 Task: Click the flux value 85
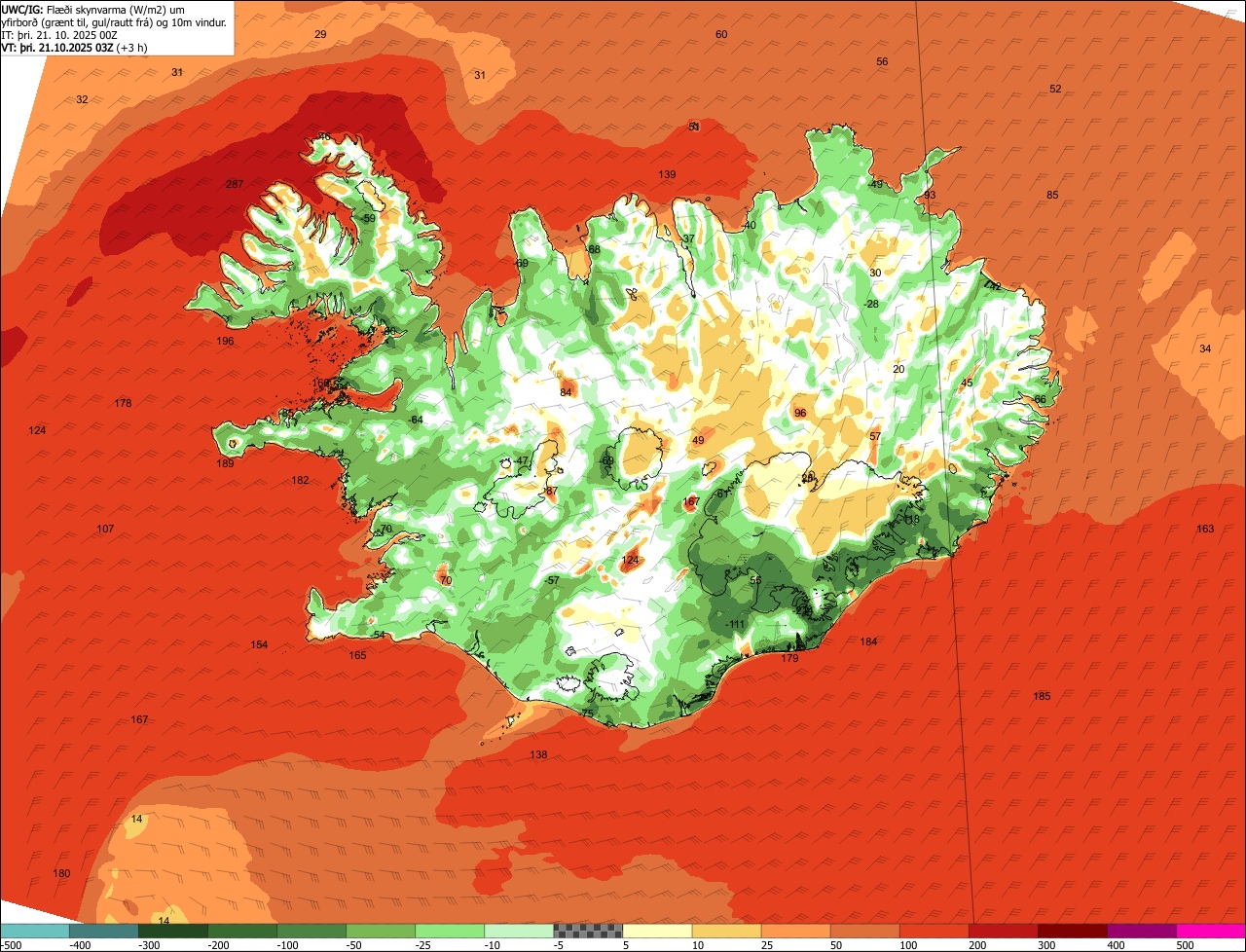[1052, 195]
